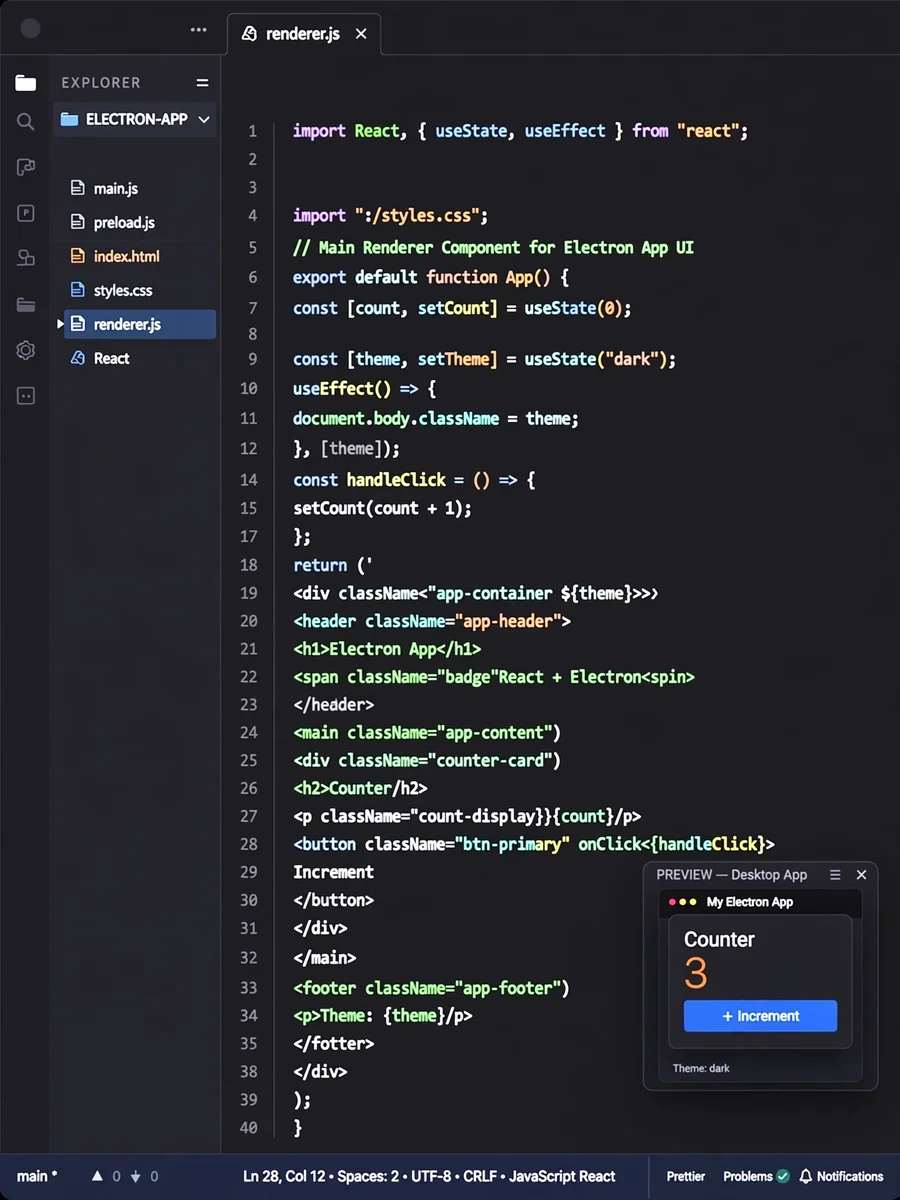Click the comment text on line 5

click(493, 247)
